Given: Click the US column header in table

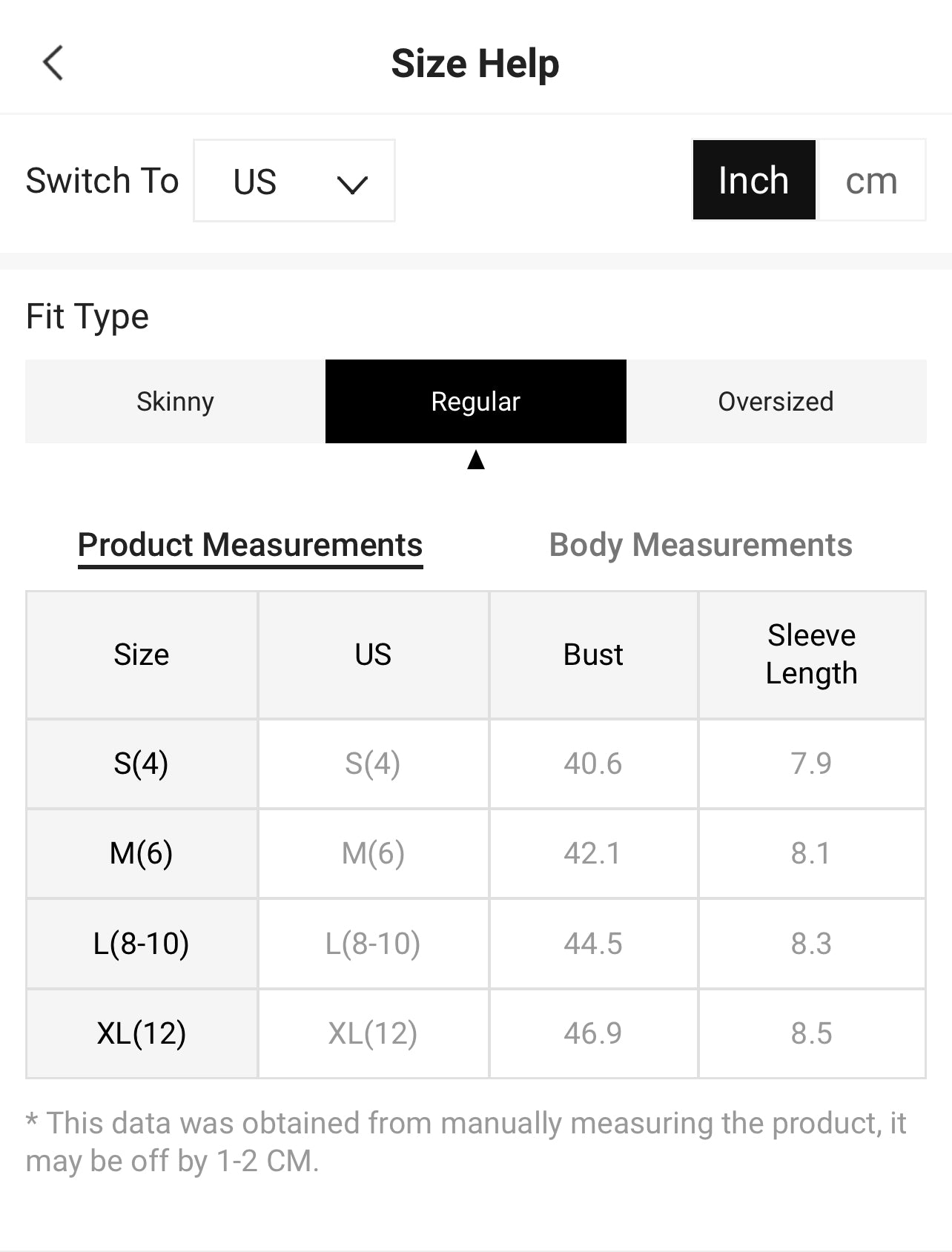Looking at the screenshot, I should tap(373, 655).
